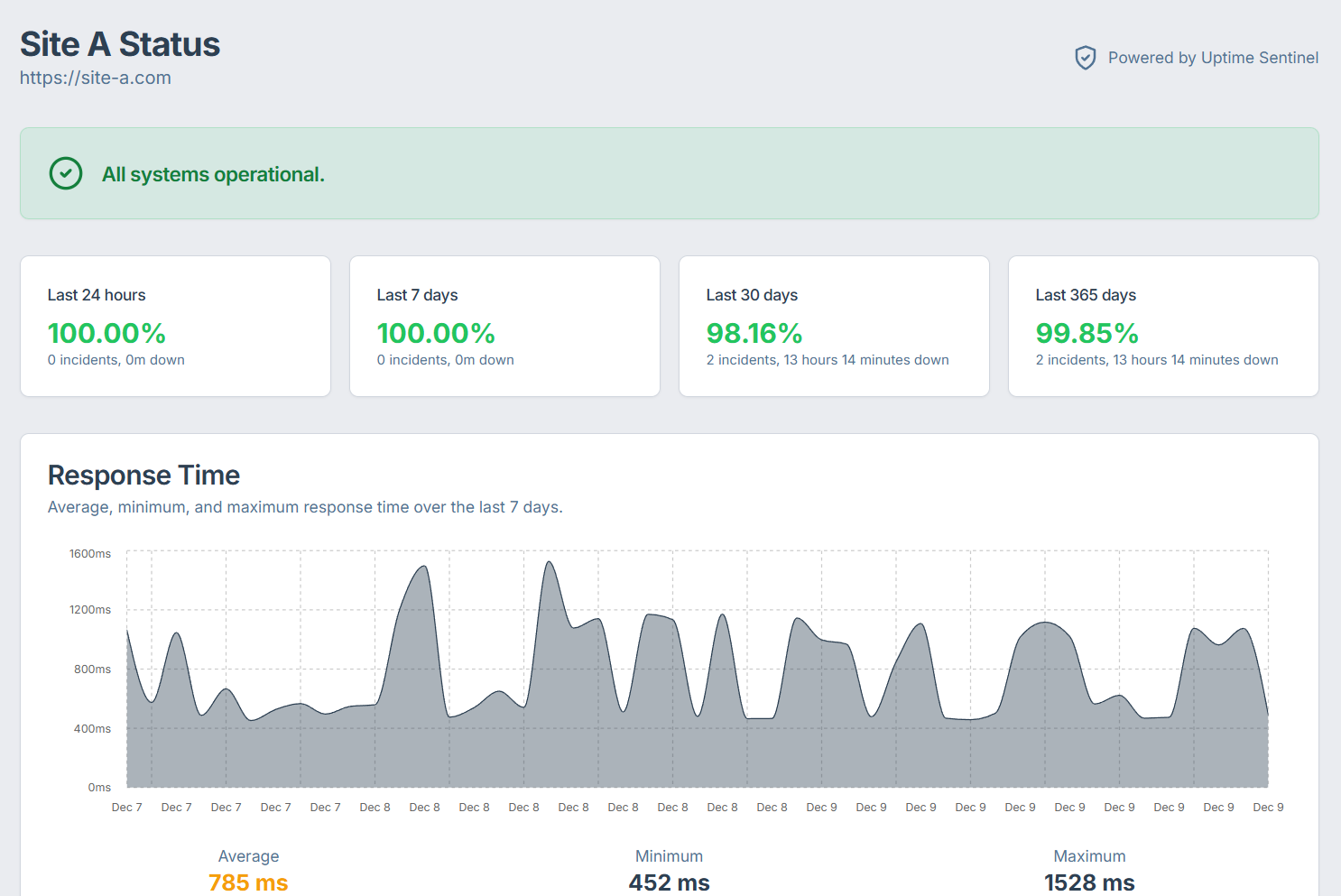
Task: Click the Maximum label below the chart
Action: tap(1089, 856)
